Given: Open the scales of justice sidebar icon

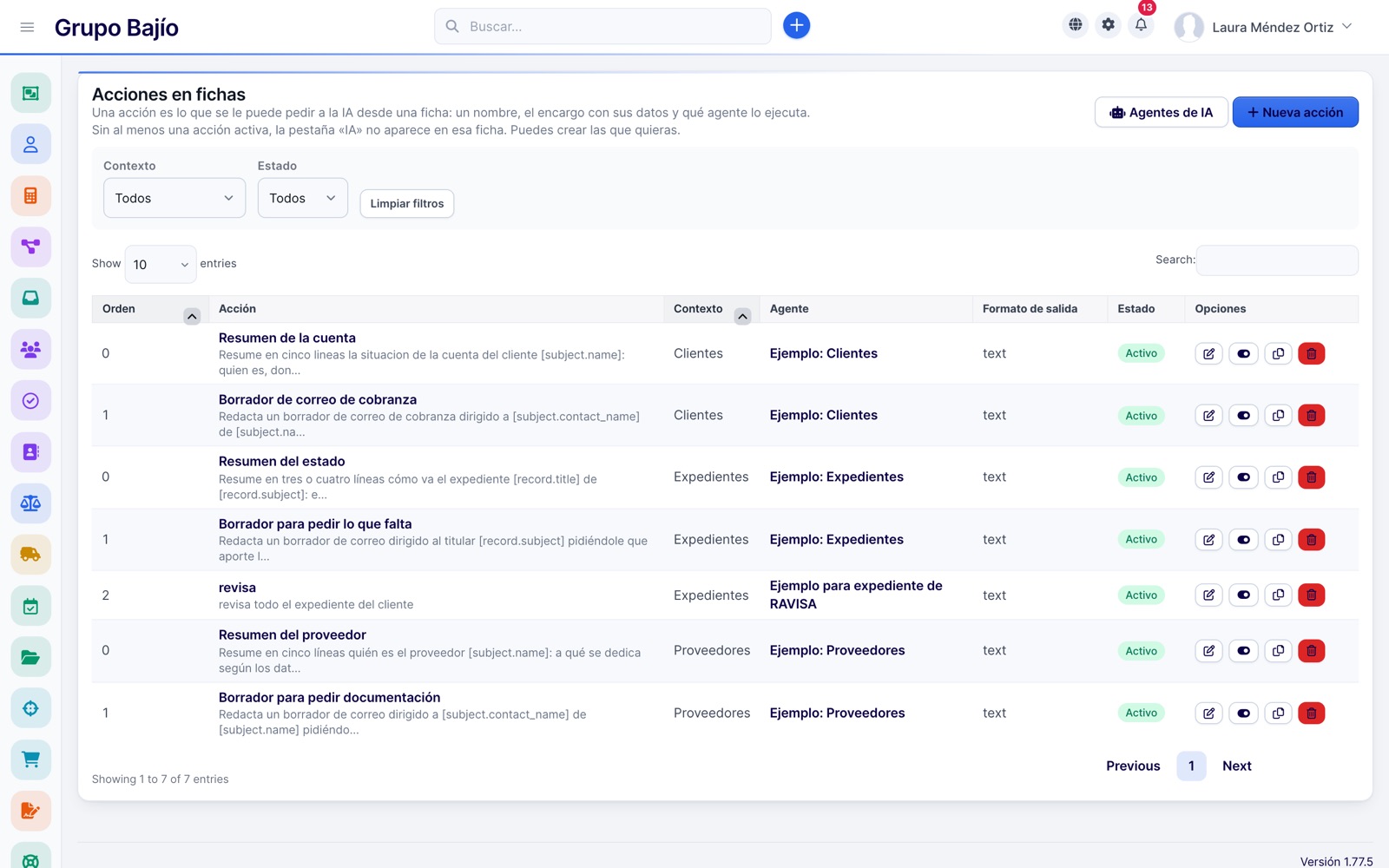Looking at the screenshot, I should [x=30, y=503].
